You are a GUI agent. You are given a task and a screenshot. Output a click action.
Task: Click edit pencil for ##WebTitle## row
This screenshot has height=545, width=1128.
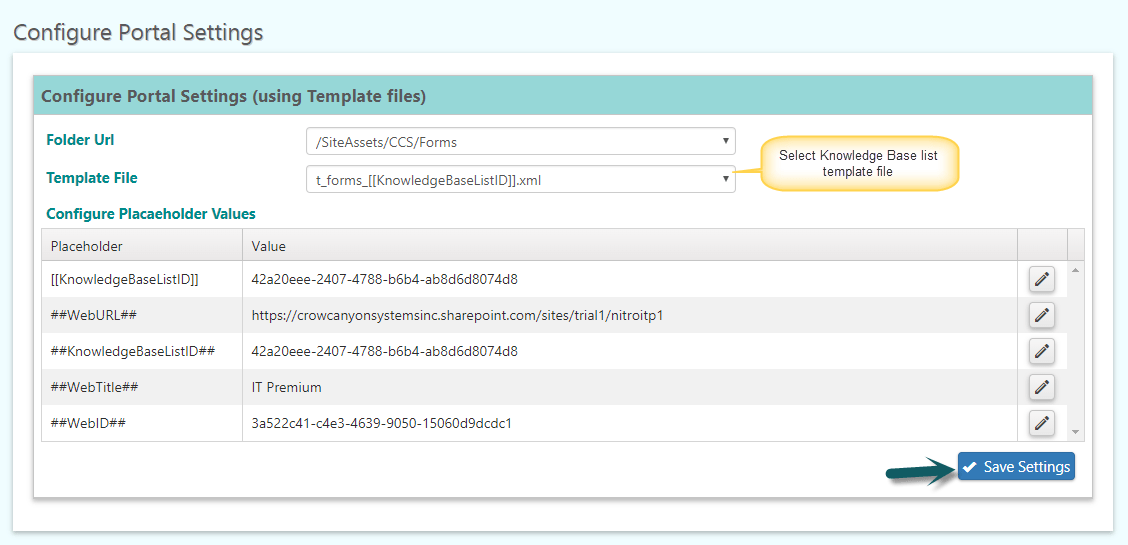pos(1042,387)
